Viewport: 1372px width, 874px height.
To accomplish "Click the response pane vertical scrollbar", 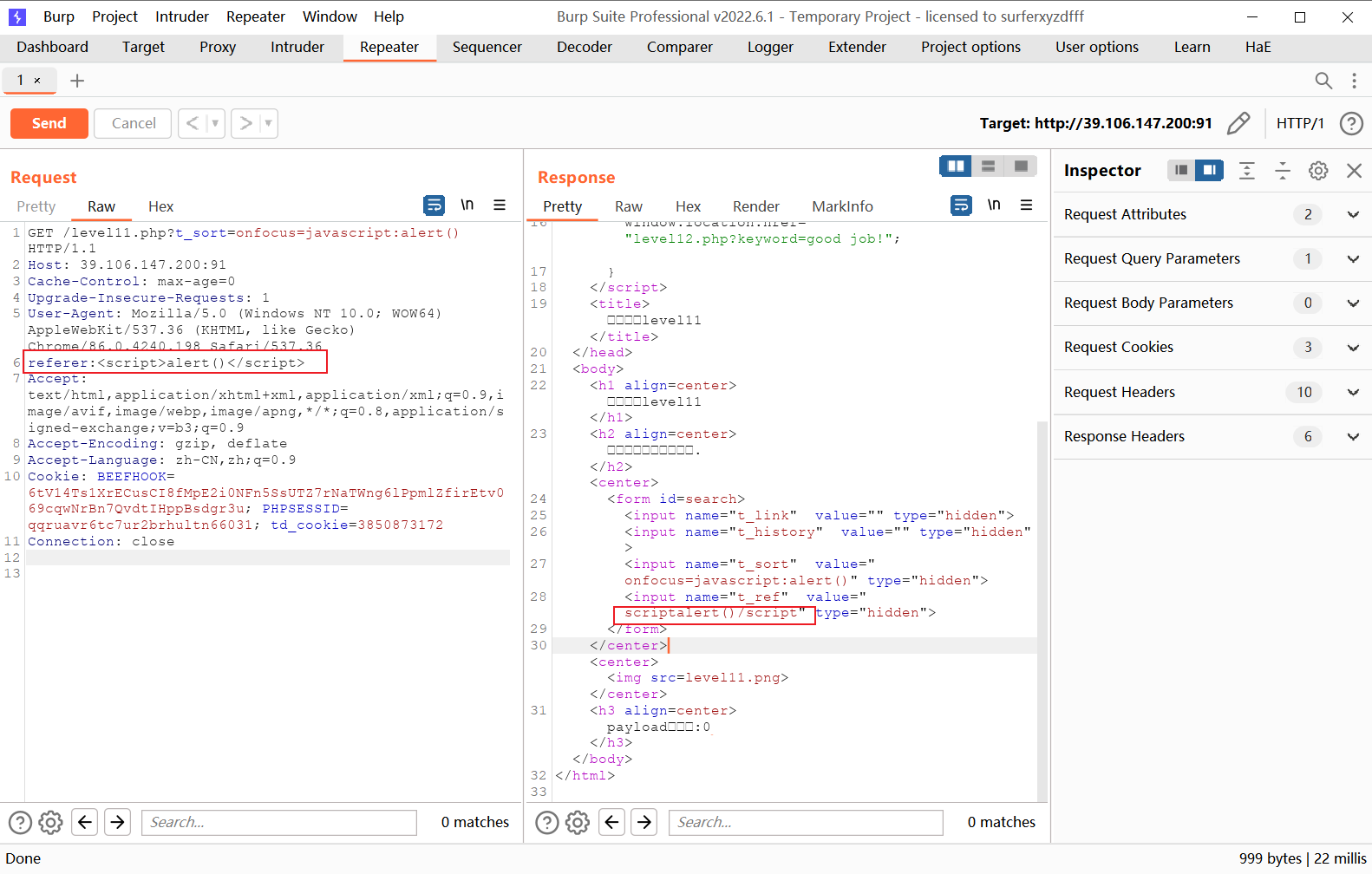I will (x=1042, y=610).
